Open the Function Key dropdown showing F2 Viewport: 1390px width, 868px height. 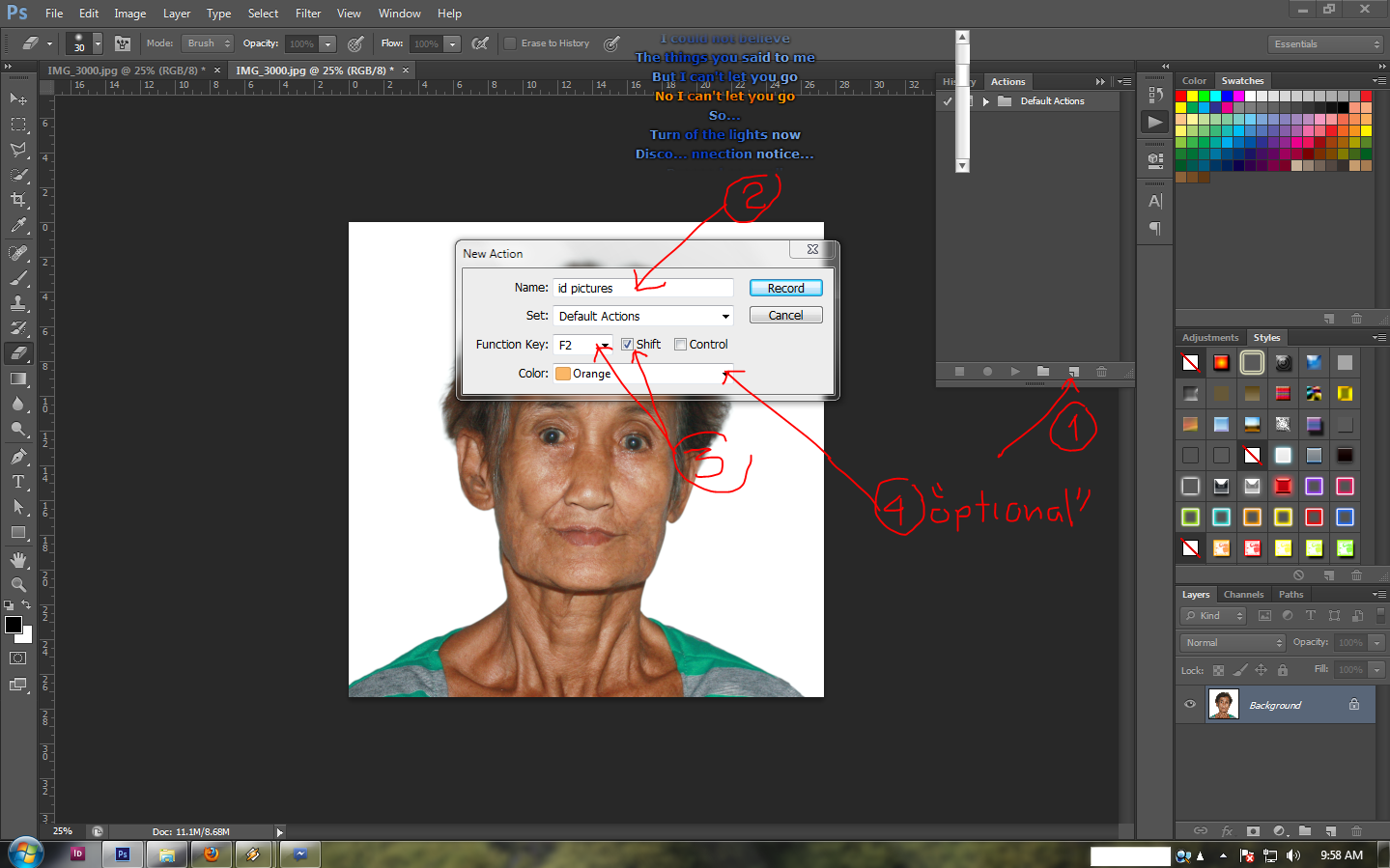point(583,345)
